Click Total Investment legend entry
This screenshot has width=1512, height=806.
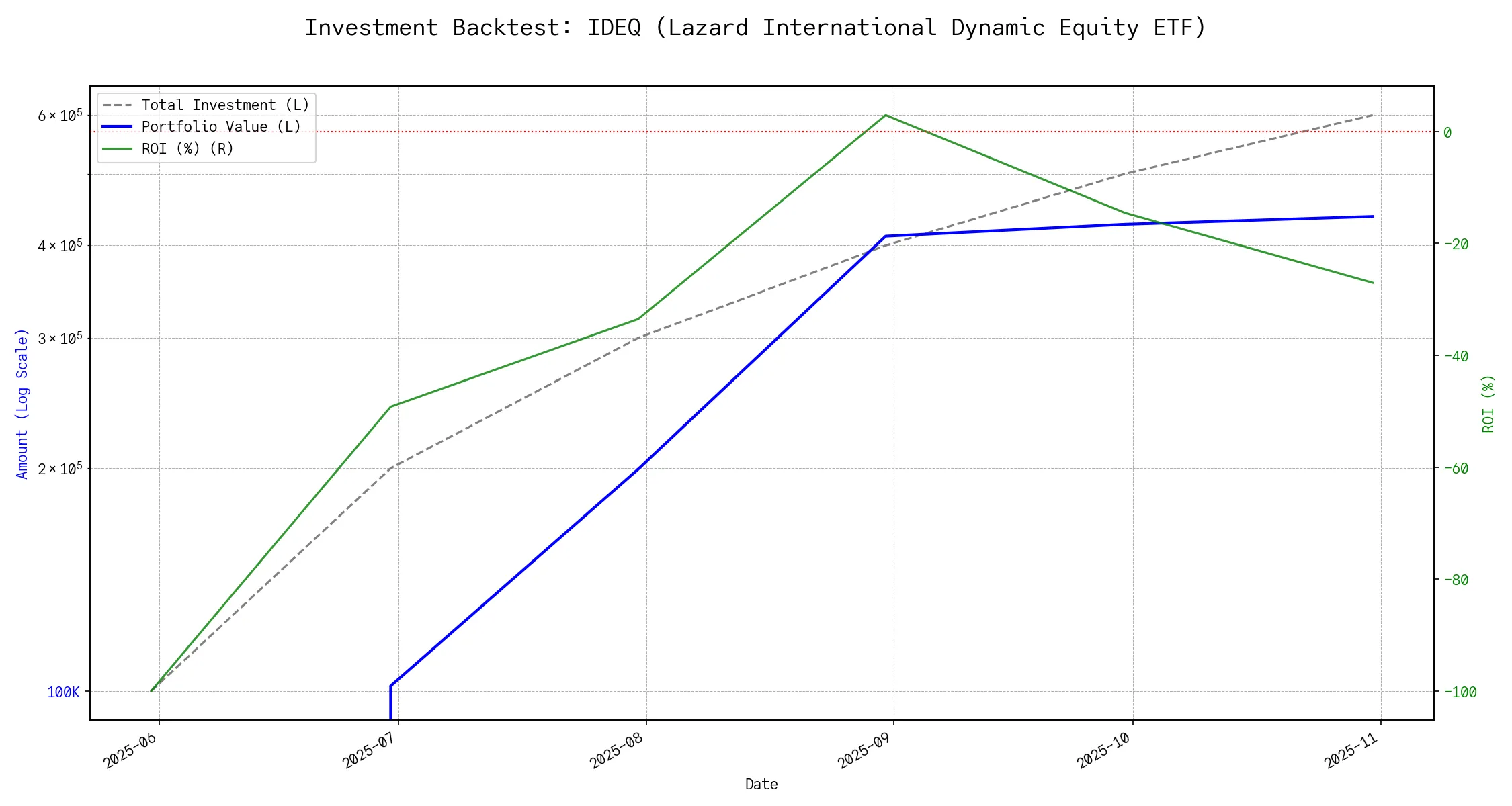point(225,105)
